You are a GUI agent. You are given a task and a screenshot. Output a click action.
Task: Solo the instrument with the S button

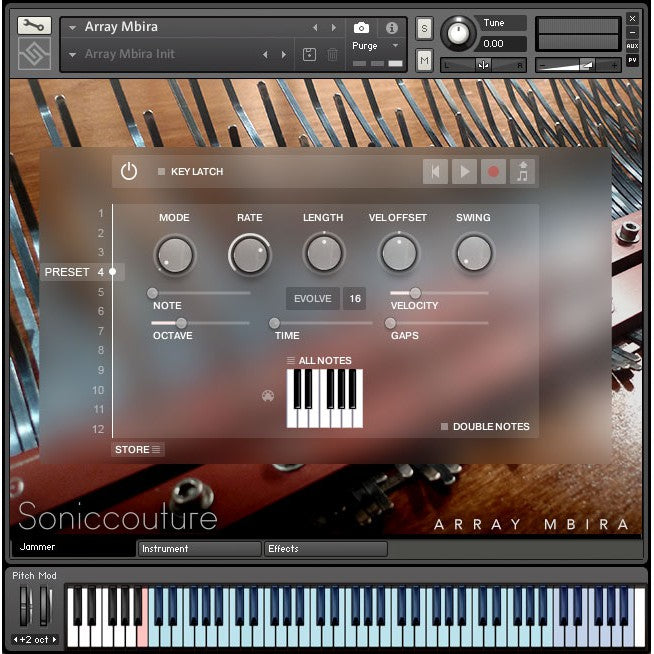tap(424, 28)
